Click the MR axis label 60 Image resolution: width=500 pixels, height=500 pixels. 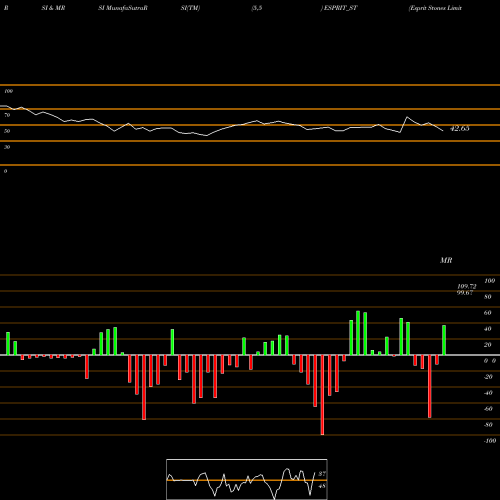(487, 313)
